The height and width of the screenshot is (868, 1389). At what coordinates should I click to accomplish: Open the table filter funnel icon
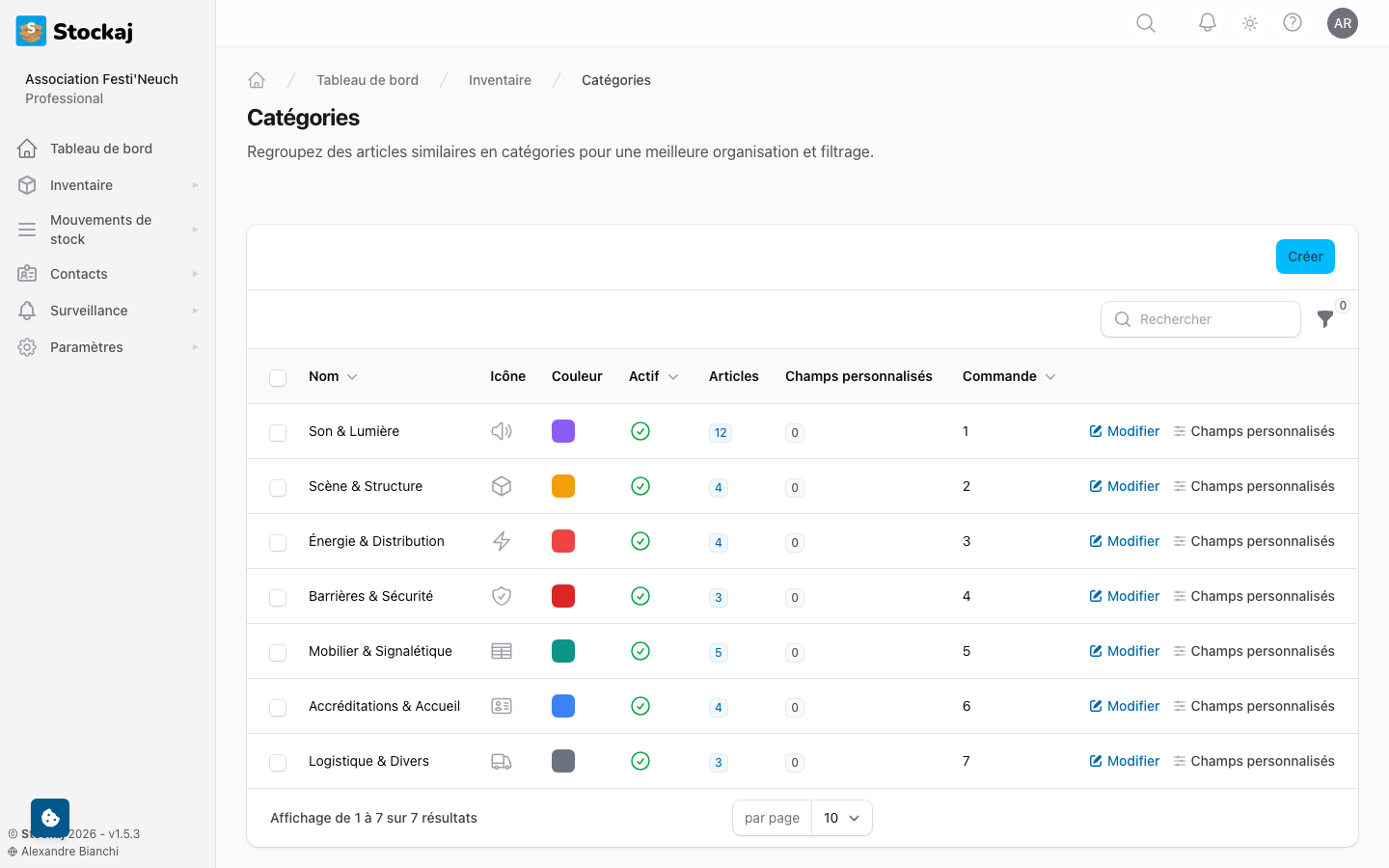[1325, 318]
